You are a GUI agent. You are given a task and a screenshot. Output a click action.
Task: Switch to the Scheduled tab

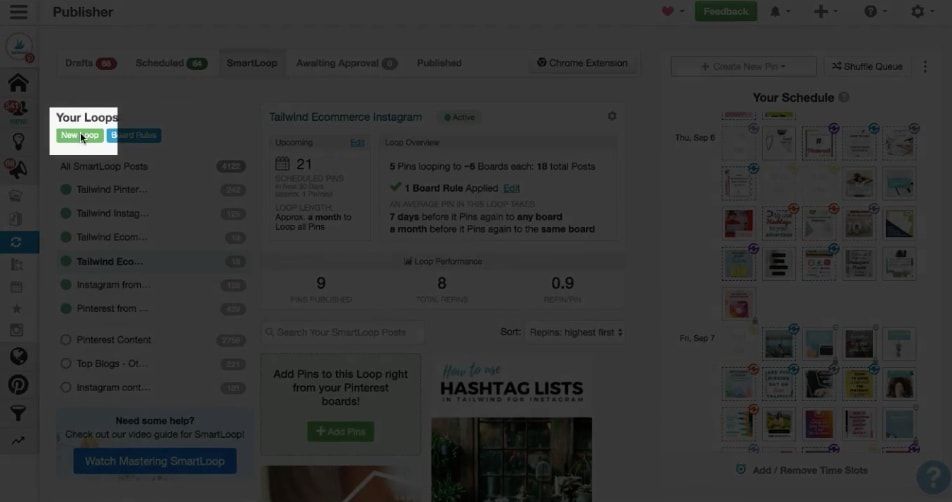point(171,63)
